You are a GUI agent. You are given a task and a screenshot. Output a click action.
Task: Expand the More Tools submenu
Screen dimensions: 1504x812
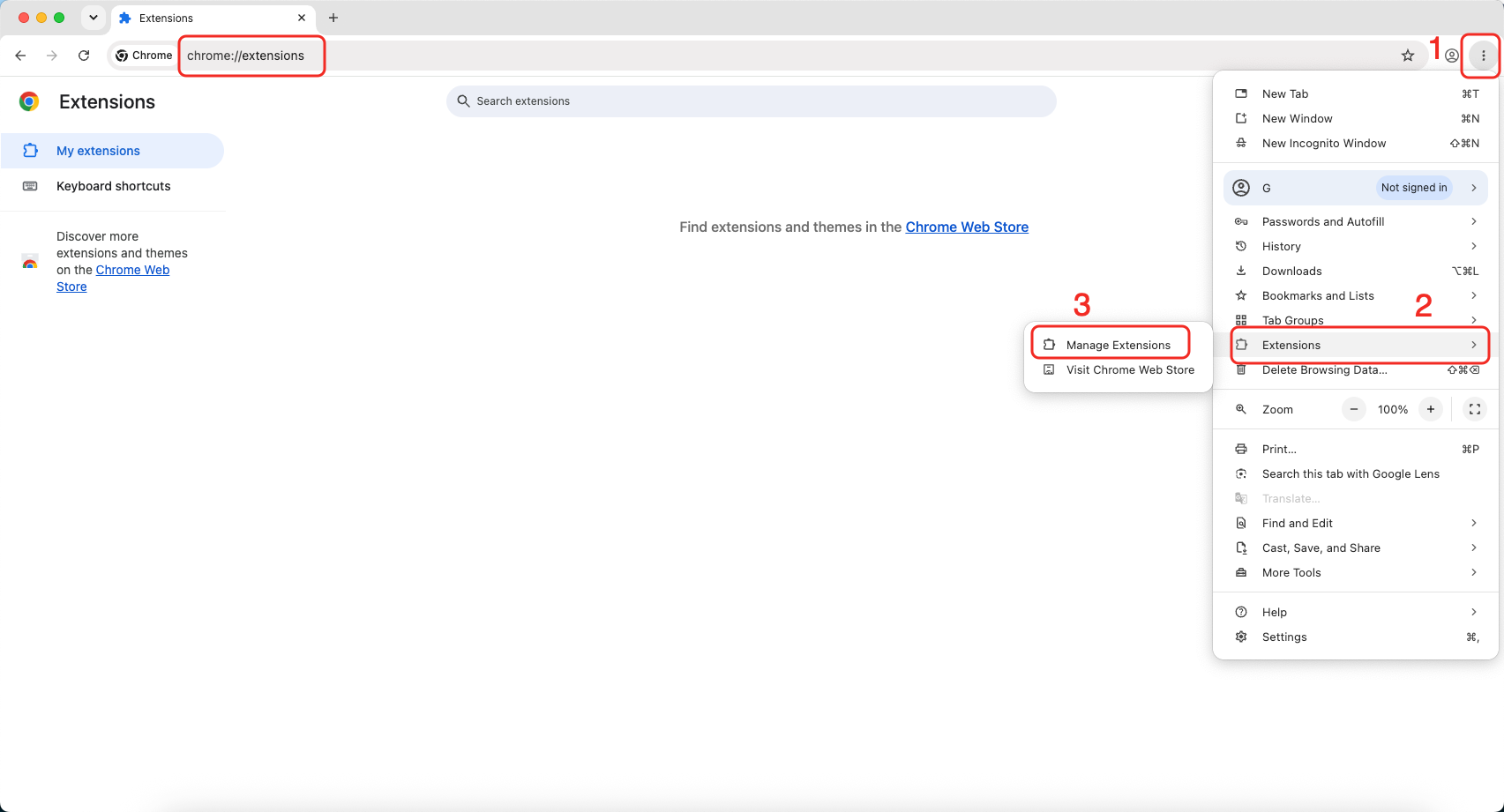[x=1356, y=572]
